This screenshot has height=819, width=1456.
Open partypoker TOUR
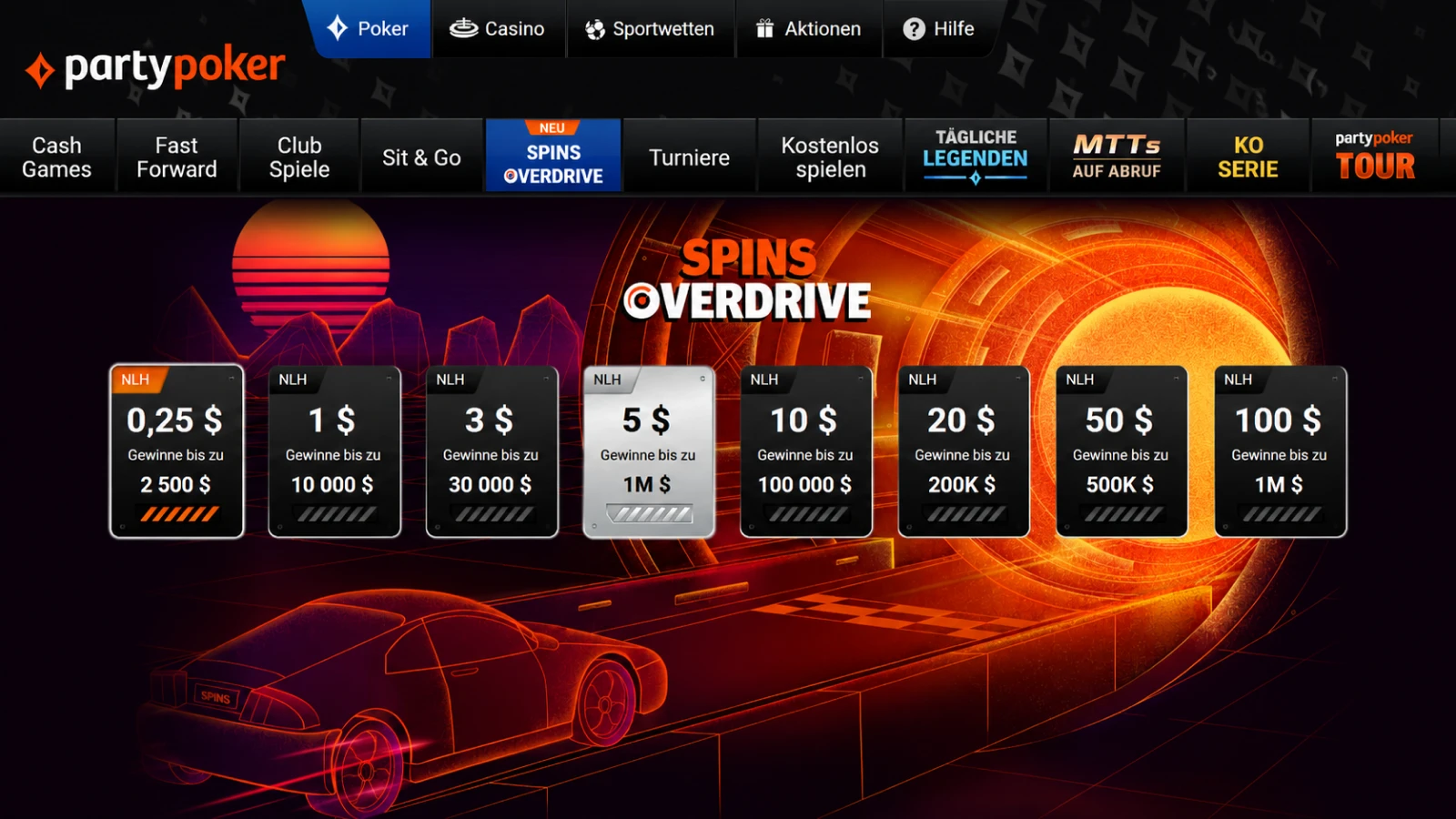tap(1375, 157)
